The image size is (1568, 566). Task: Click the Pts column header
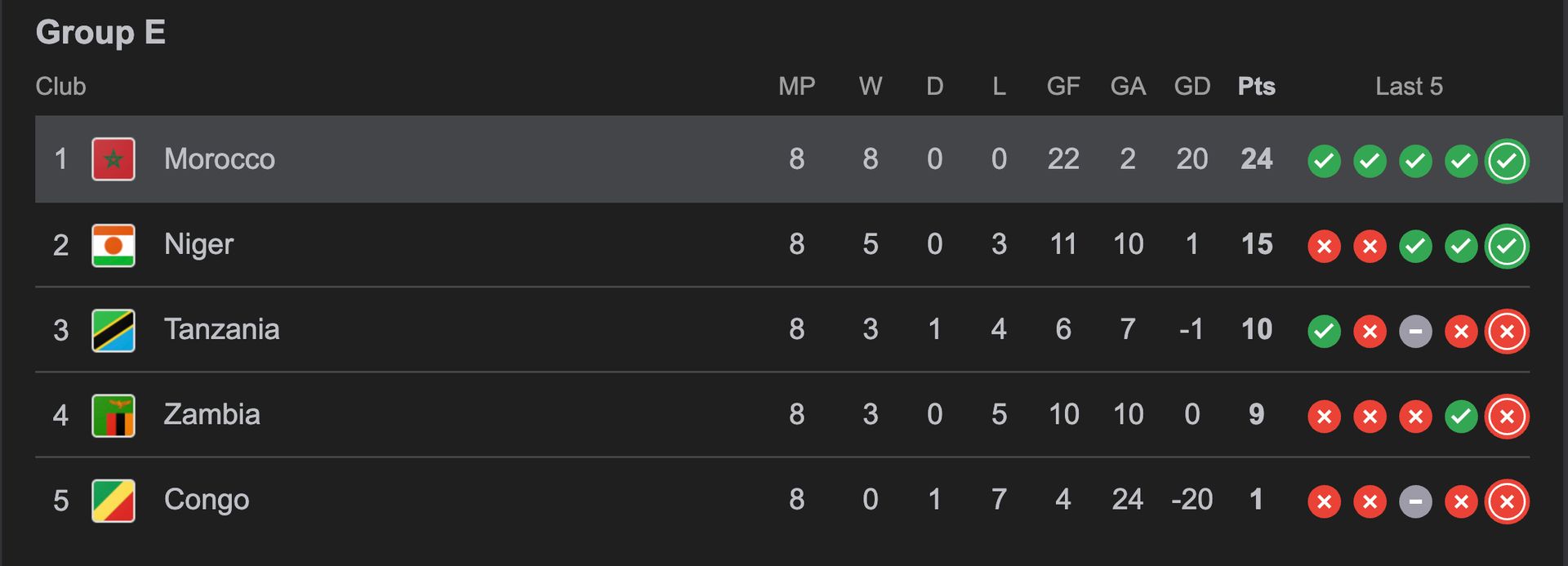coord(1256,86)
